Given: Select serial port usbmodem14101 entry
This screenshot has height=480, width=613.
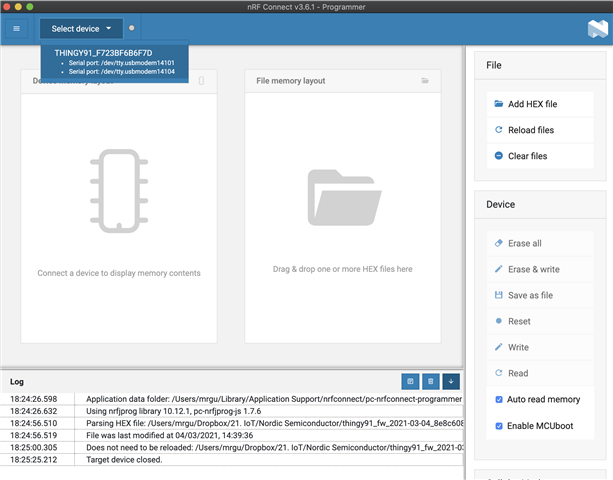Looking at the screenshot, I should (x=122, y=63).
